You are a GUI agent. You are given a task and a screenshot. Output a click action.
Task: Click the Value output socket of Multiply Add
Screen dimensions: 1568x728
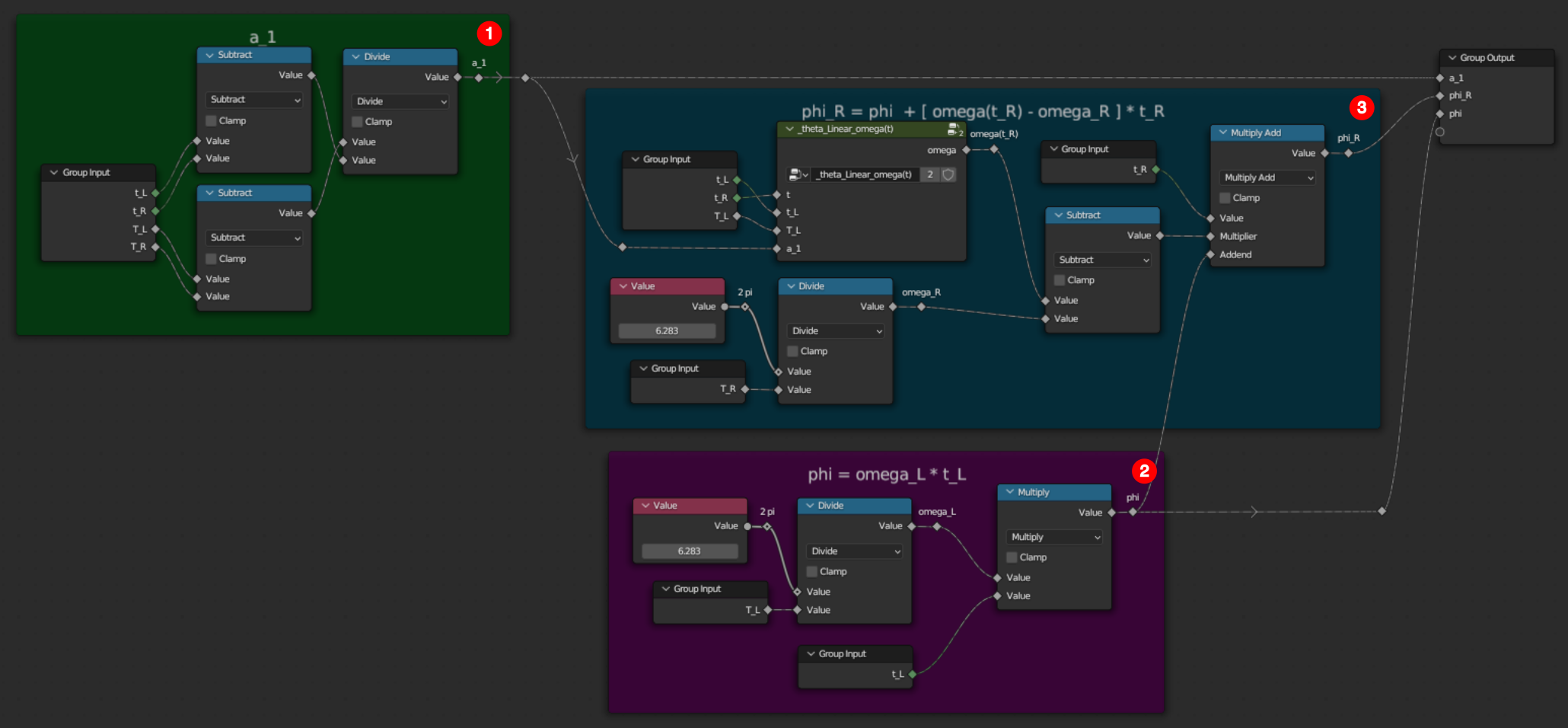tap(1325, 153)
